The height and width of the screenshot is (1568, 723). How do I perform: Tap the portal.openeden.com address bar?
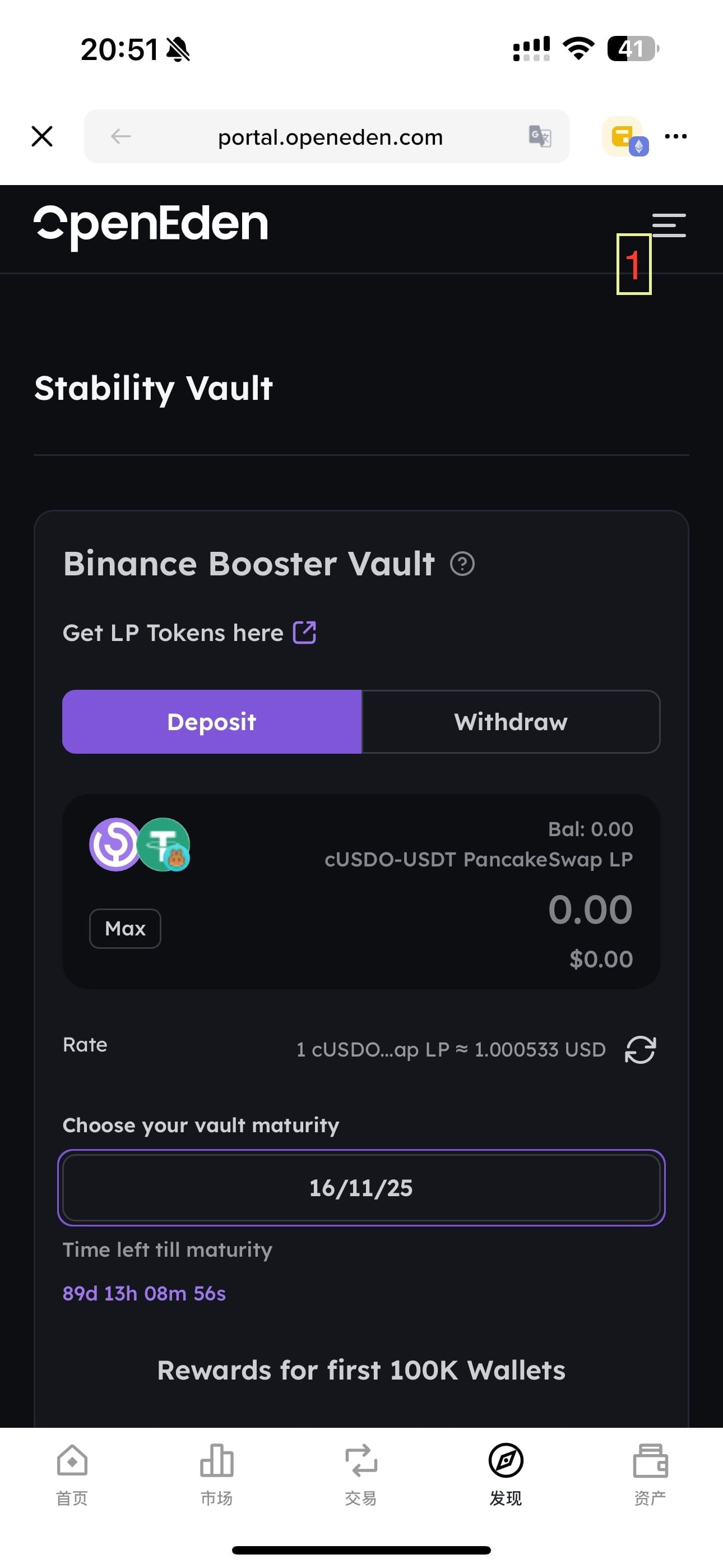point(330,136)
